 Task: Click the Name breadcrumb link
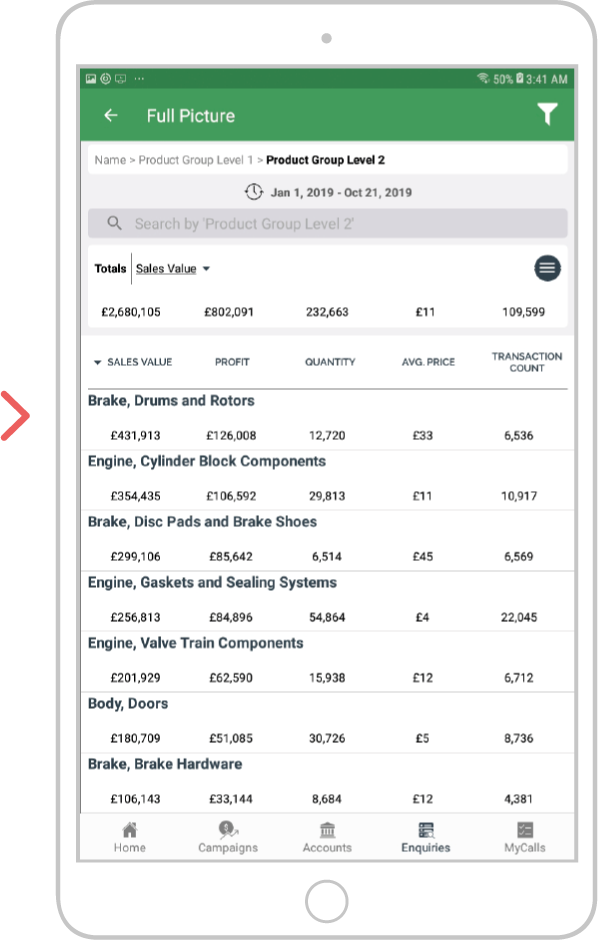click(110, 160)
